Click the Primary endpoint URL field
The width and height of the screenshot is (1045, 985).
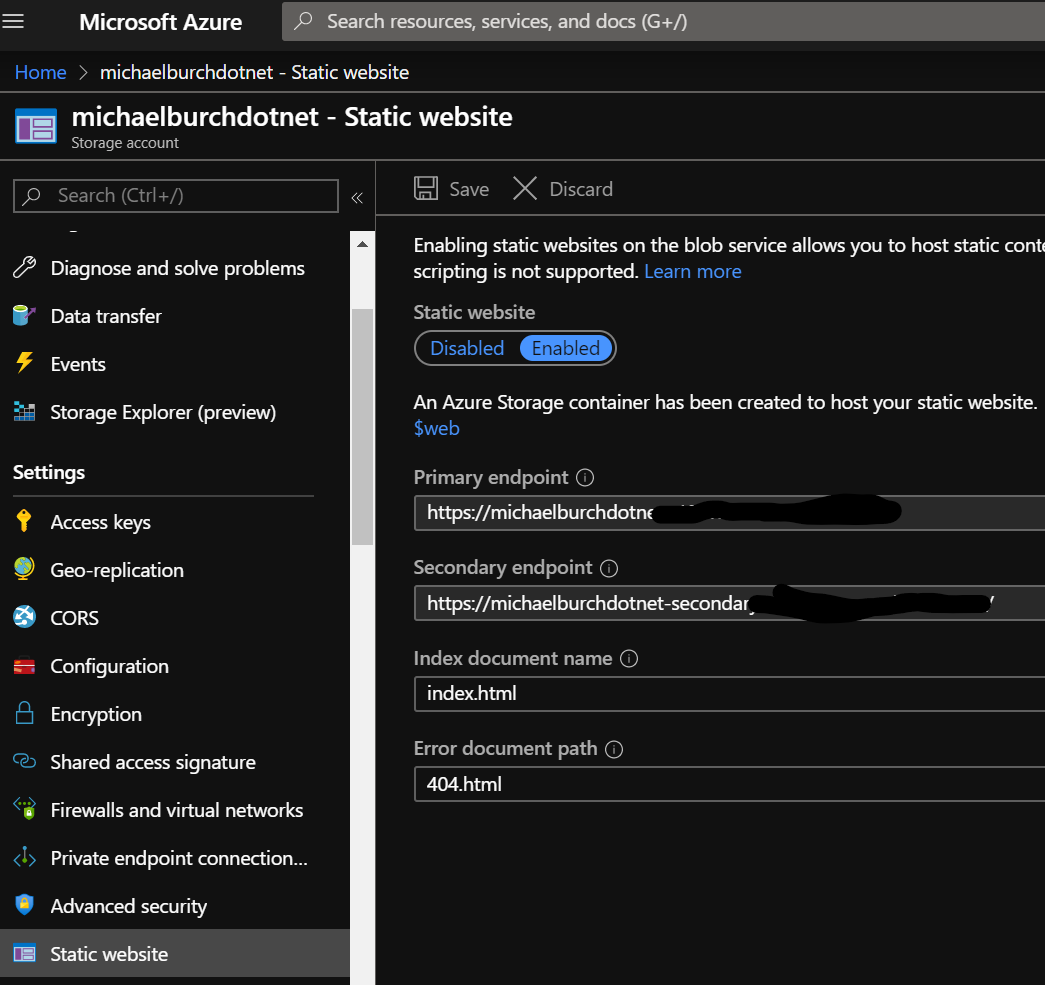coord(729,512)
